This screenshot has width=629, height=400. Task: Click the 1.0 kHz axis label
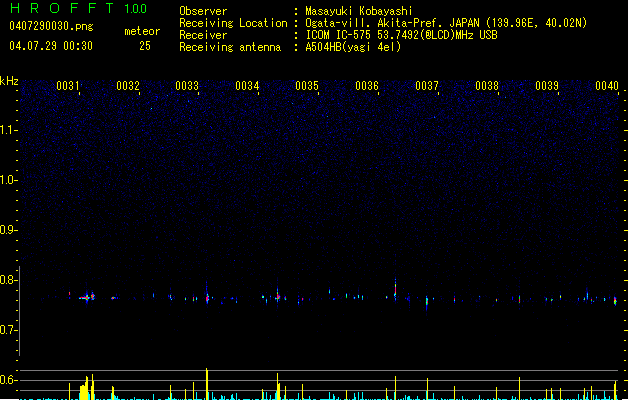[8, 180]
